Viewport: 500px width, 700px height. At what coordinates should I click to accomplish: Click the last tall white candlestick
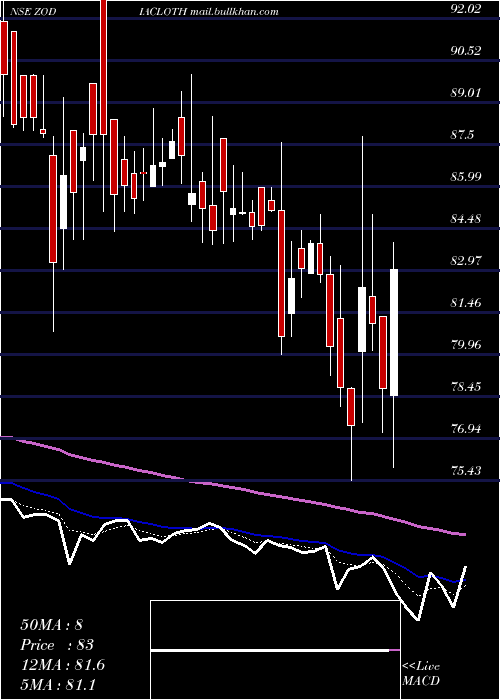[x=394, y=332]
